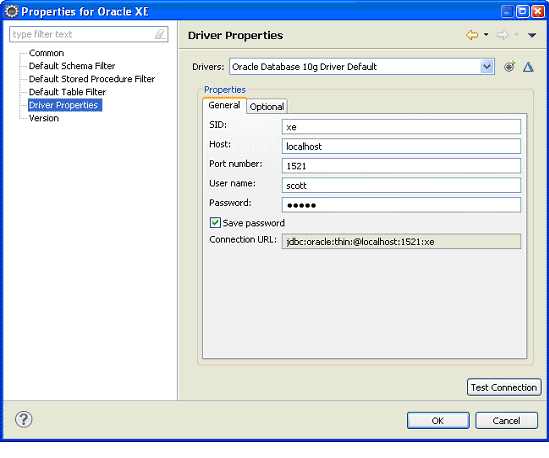
Task: Click the SID input field
Action: click(401, 127)
